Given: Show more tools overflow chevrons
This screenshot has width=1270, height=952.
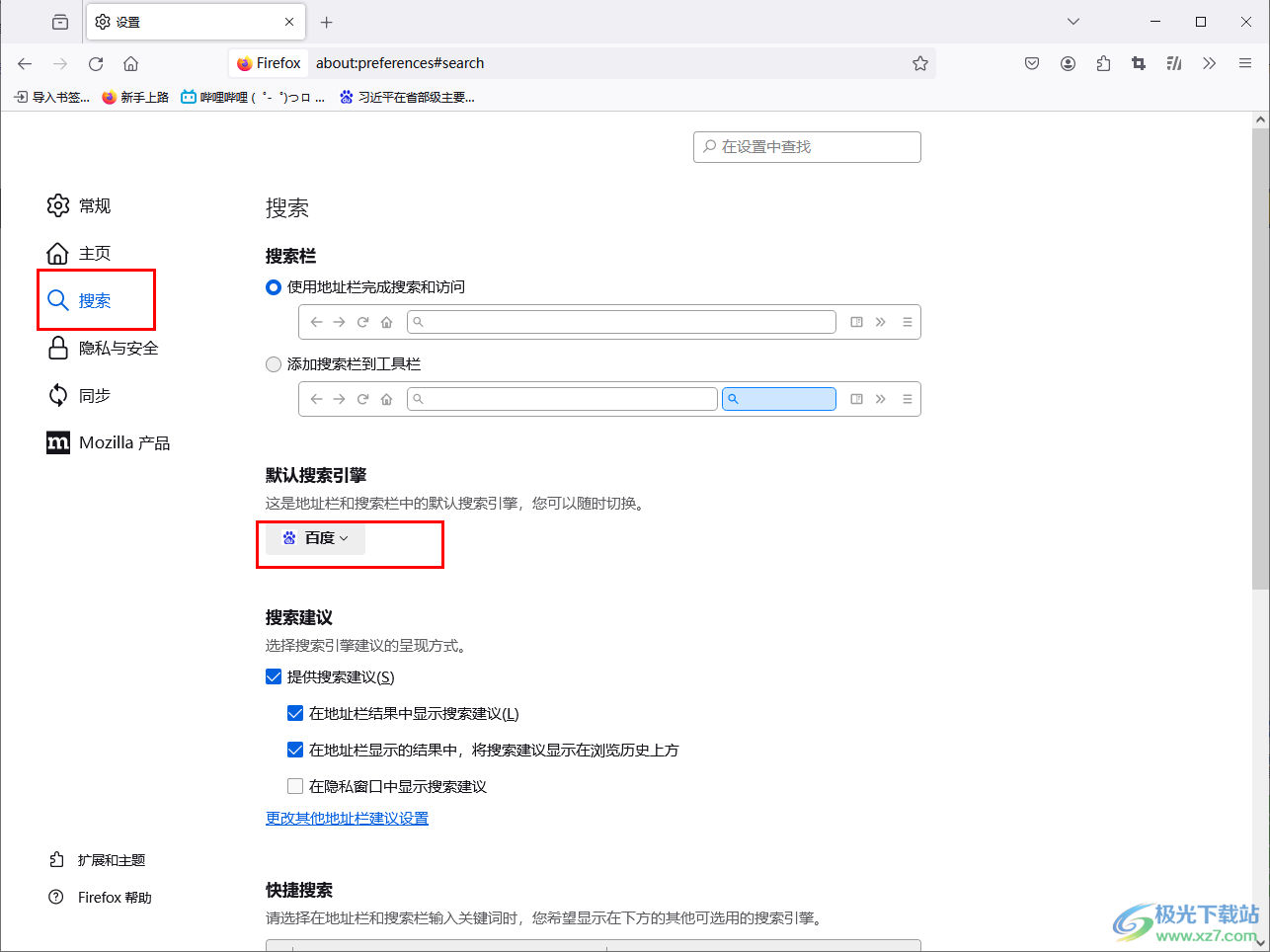Looking at the screenshot, I should coord(1210,63).
